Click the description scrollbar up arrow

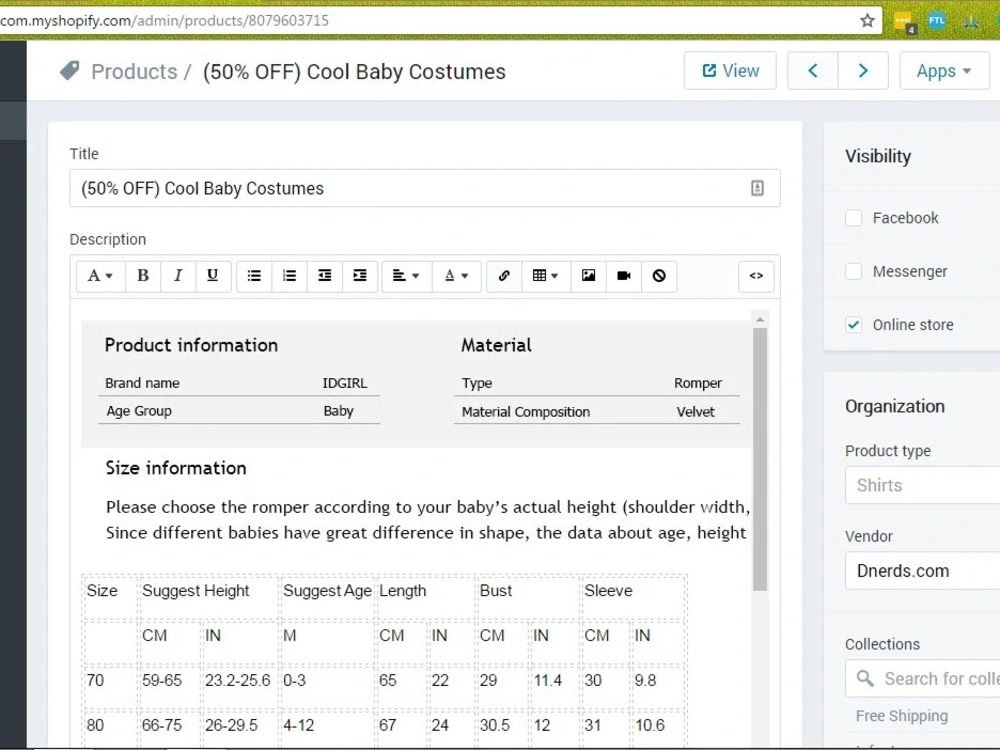click(x=760, y=319)
